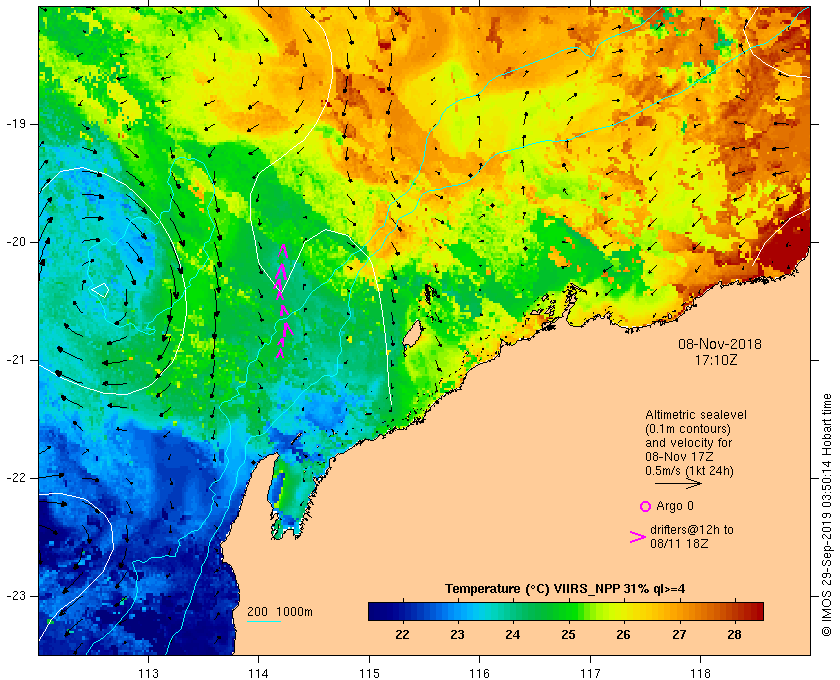Screen dimensions: 840x680
Task: Click the '17:10Z' time label
Action: (716, 360)
